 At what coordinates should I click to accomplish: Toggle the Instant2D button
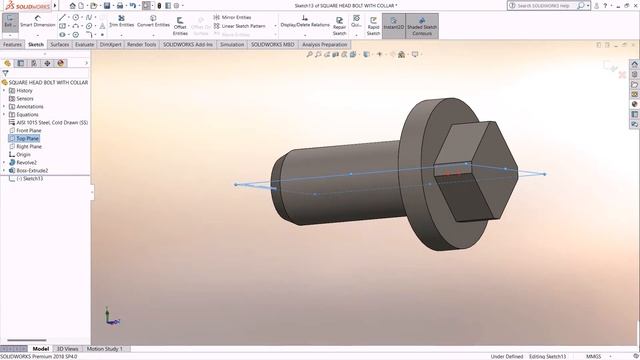tap(393, 26)
